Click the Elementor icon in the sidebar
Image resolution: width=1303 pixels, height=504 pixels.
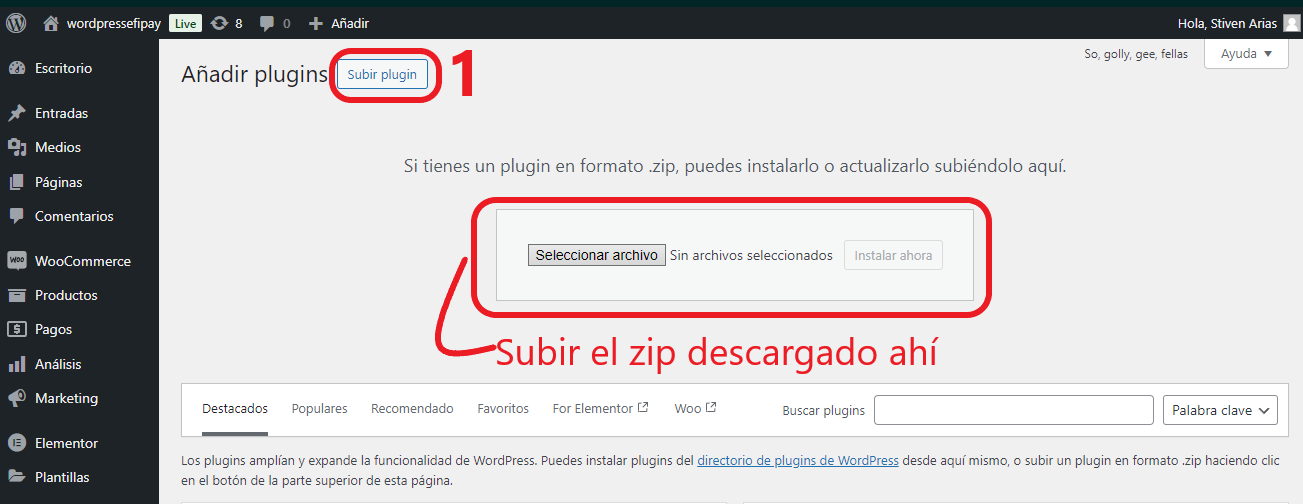[17, 443]
